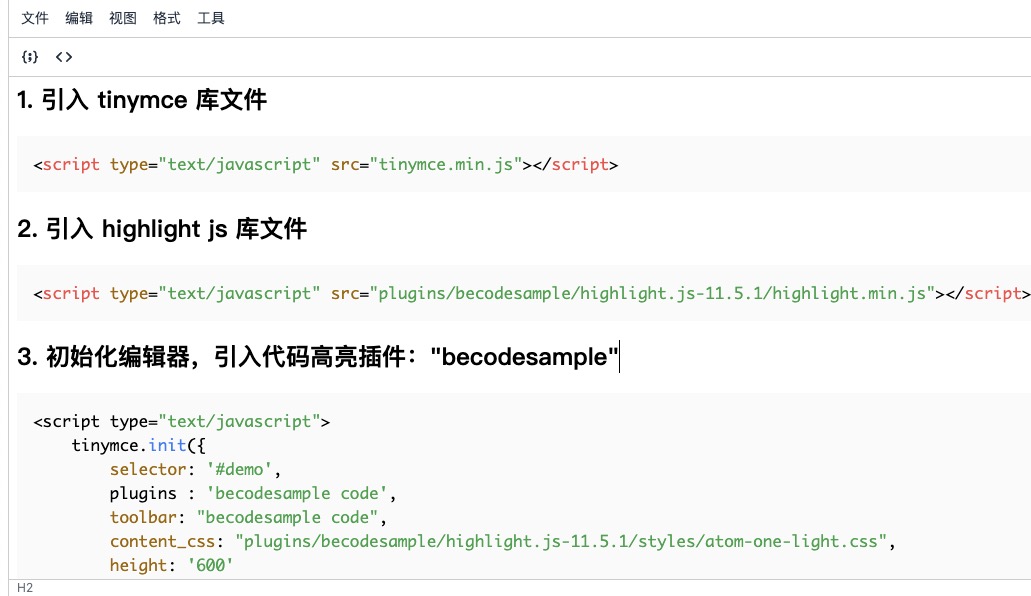
Task: Open source code view with <> icon
Action: pyautogui.click(x=63, y=57)
